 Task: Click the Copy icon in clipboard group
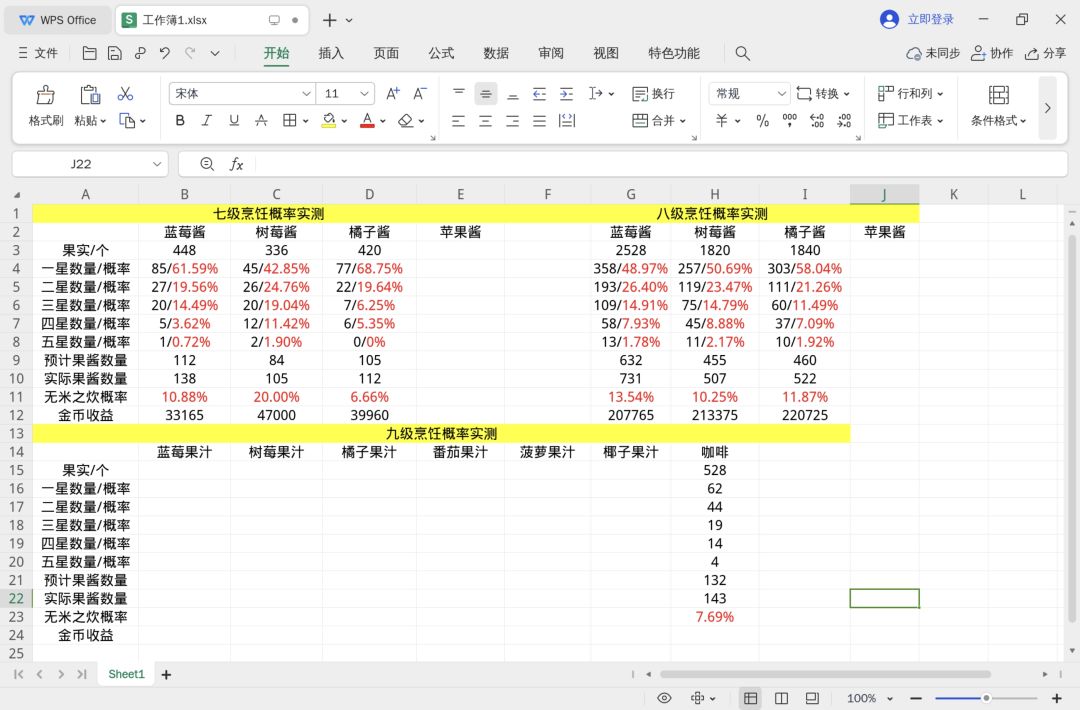pos(127,121)
